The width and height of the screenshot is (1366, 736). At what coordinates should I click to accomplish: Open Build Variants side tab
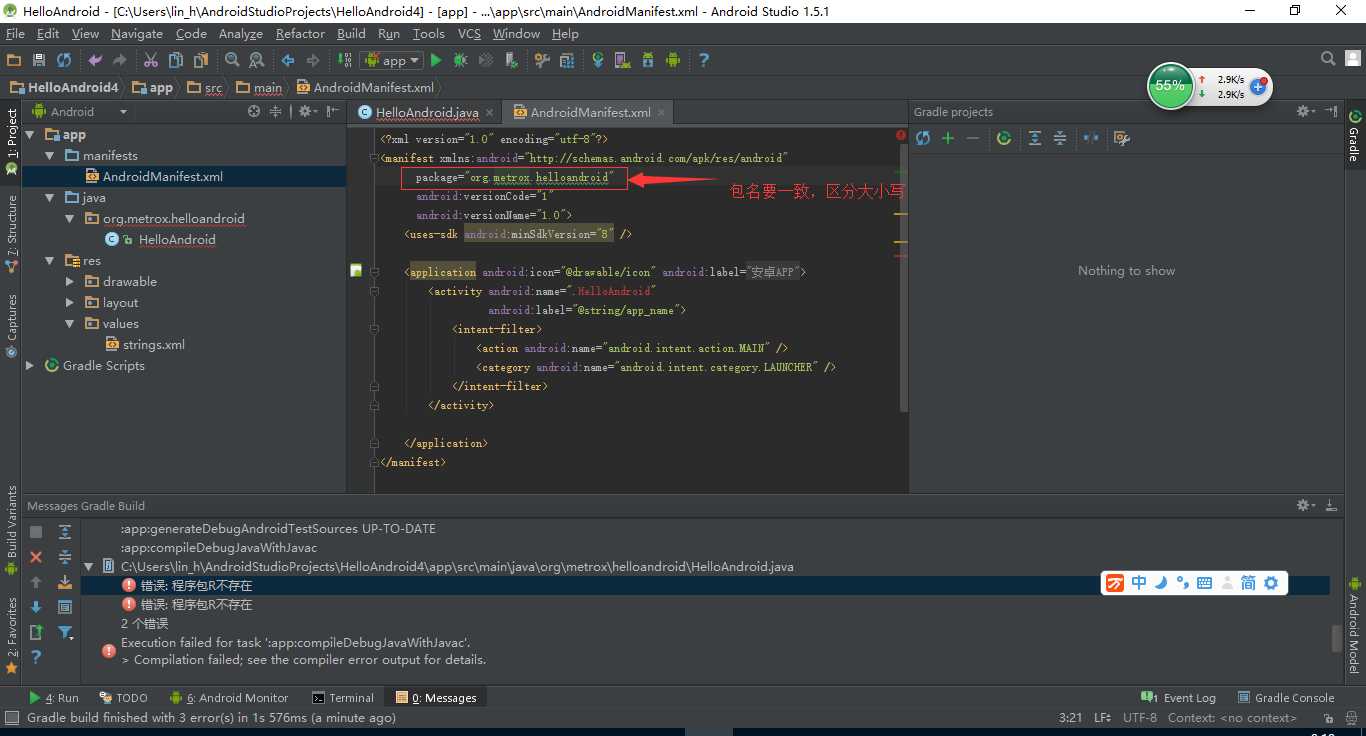coord(12,530)
